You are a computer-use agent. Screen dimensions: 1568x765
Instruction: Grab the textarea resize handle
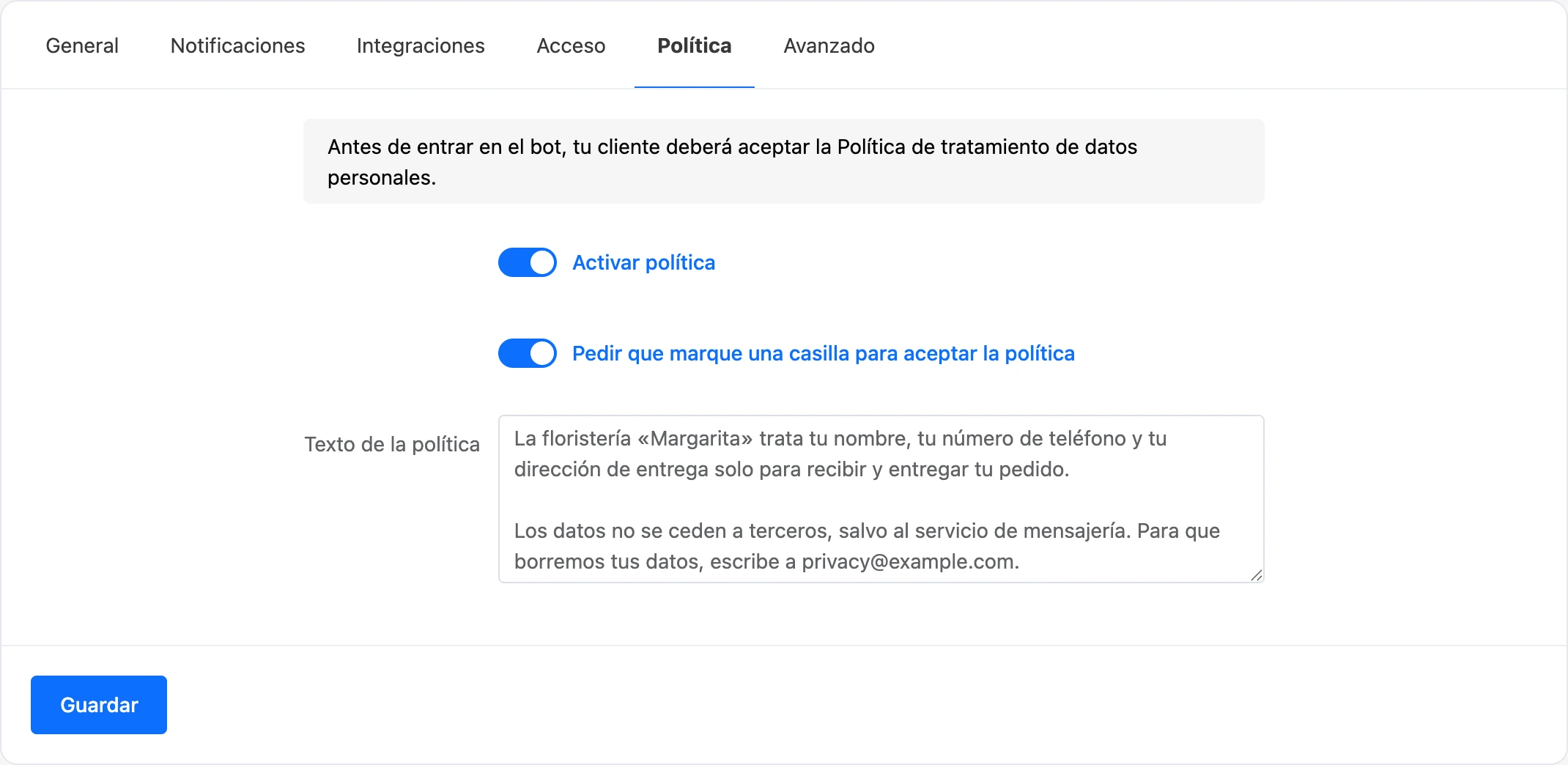tap(1256, 575)
